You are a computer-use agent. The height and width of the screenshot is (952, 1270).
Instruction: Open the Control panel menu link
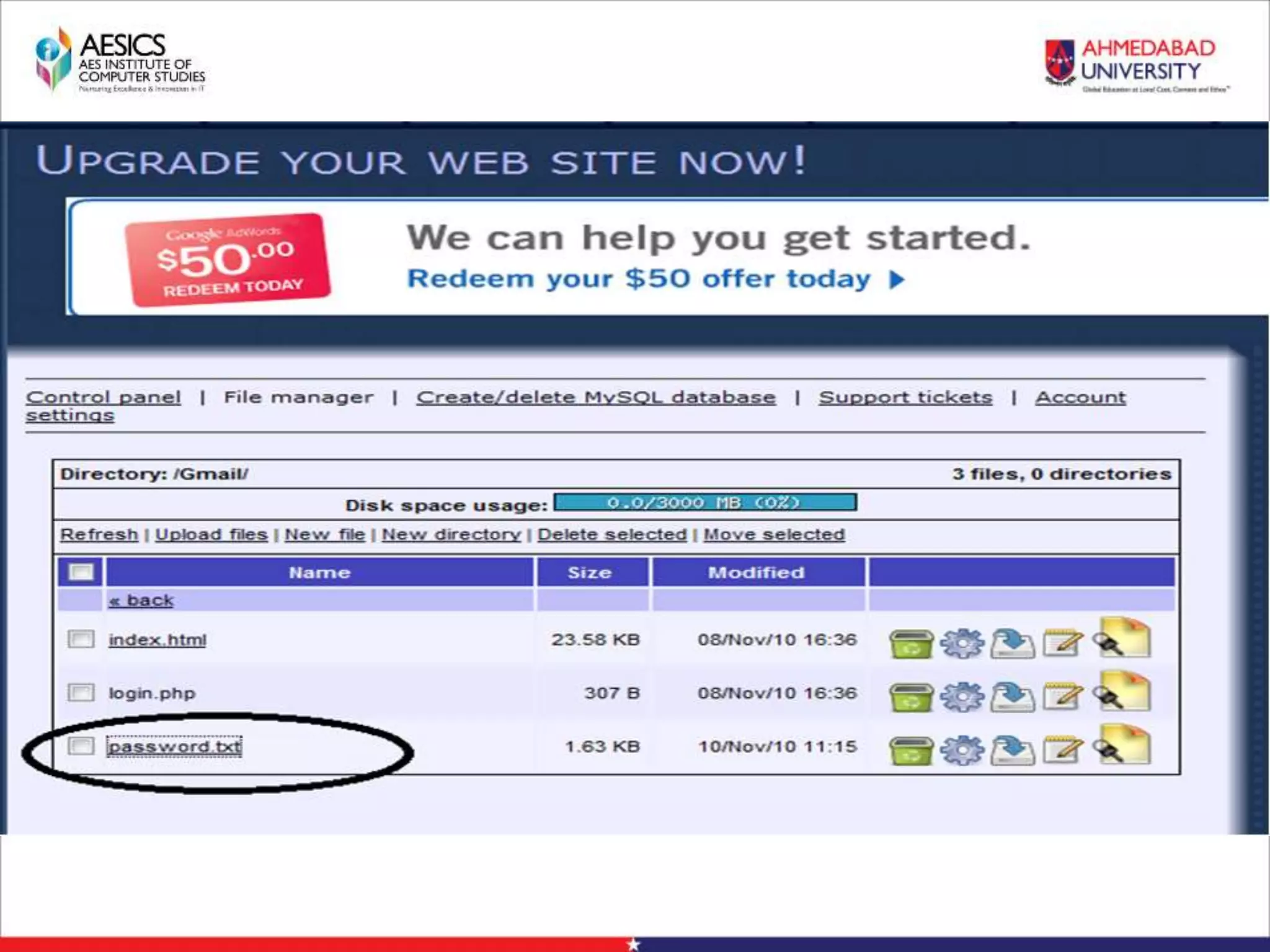[103, 397]
